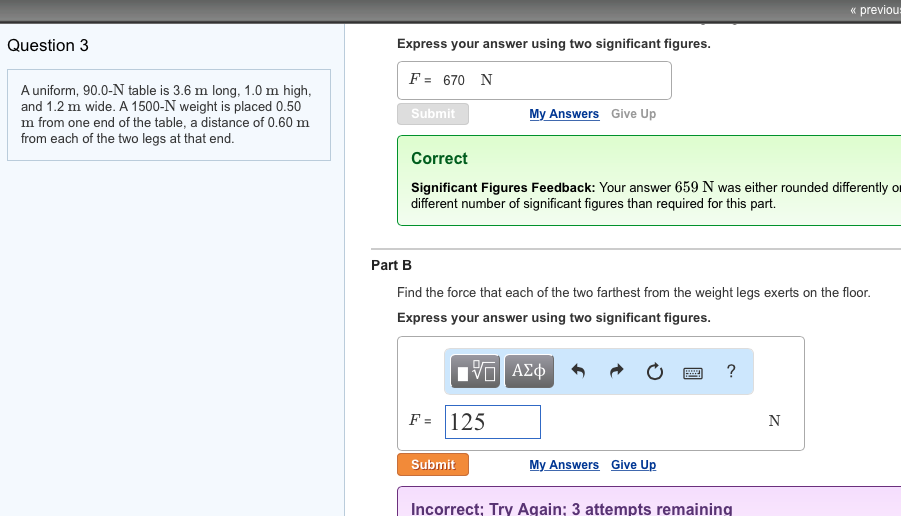Click the table problem statement box
Viewport: 901px width, 516px height.
[x=168, y=114]
